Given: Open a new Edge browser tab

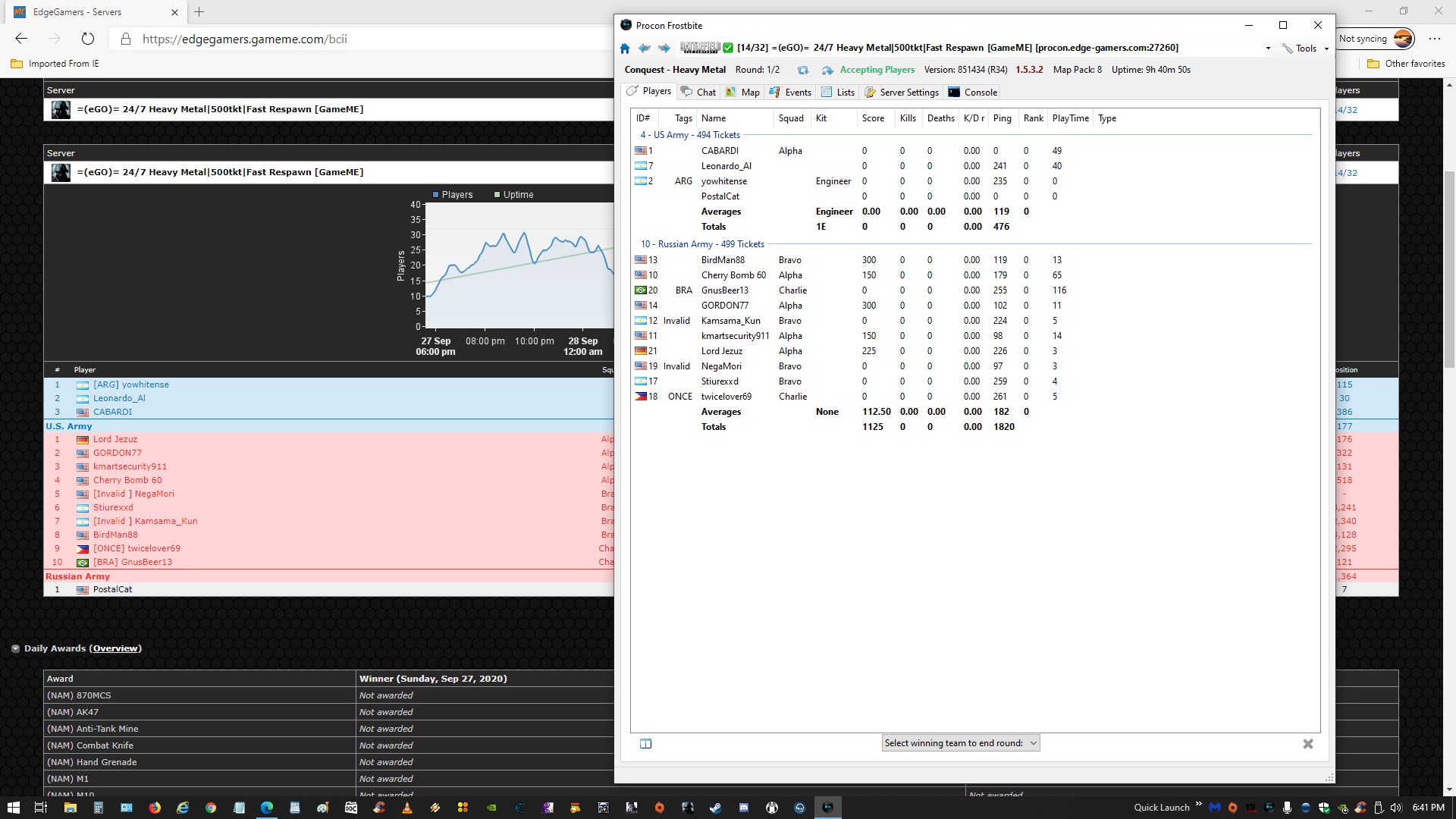Looking at the screenshot, I should point(199,12).
